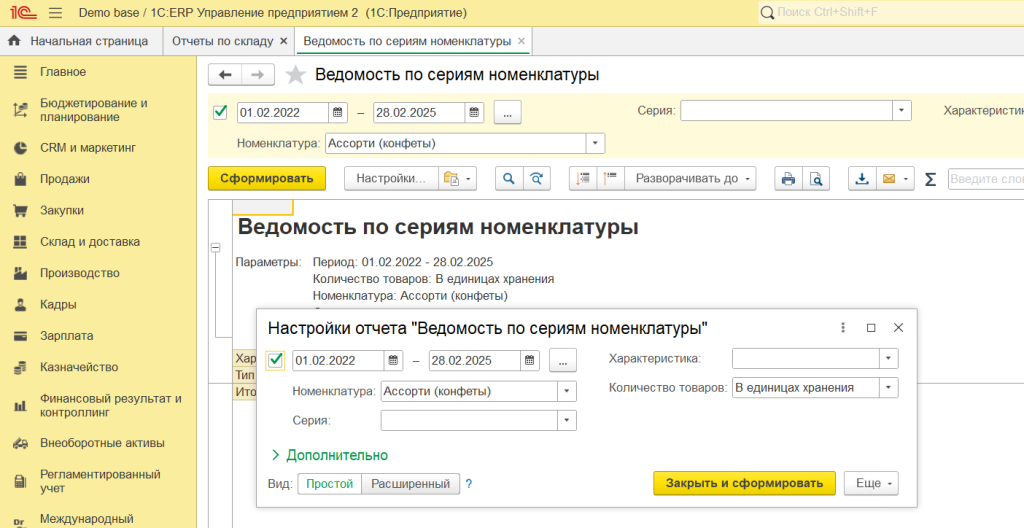Click the search magnifier in top bar
Screen dimensions: 1024x528
pyautogui.click(x=767, y=12)
